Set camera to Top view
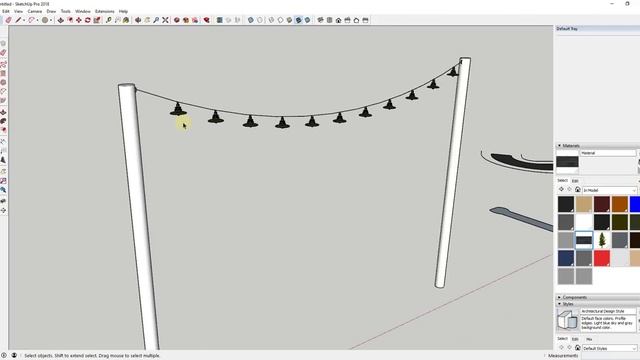The height and width of the screenshot is (360, 640). 329,20
